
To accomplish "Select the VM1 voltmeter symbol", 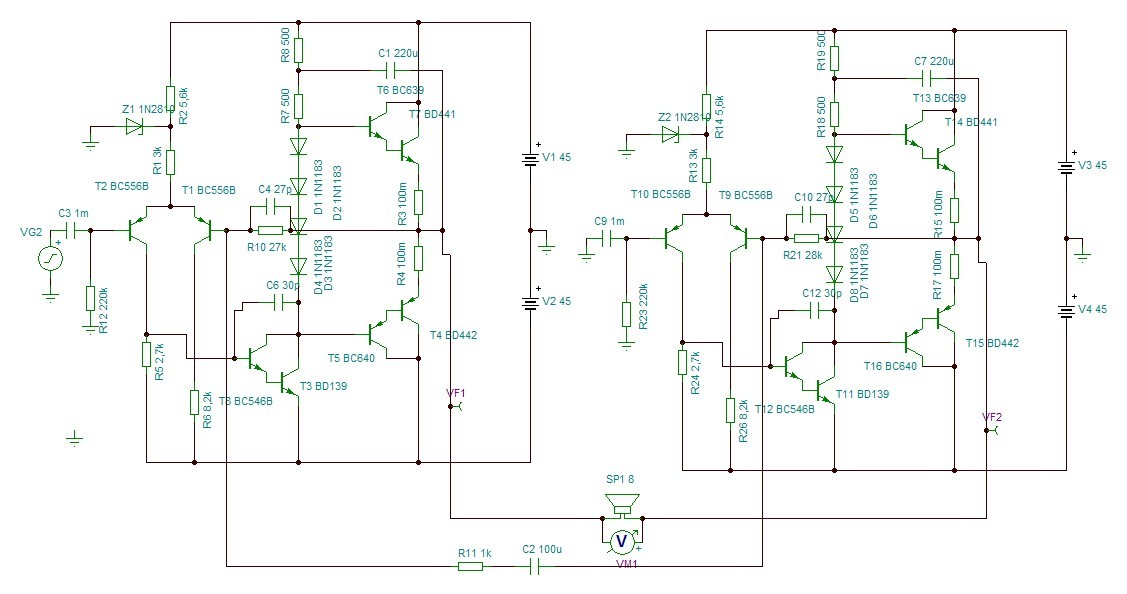I will coord(622,541).
